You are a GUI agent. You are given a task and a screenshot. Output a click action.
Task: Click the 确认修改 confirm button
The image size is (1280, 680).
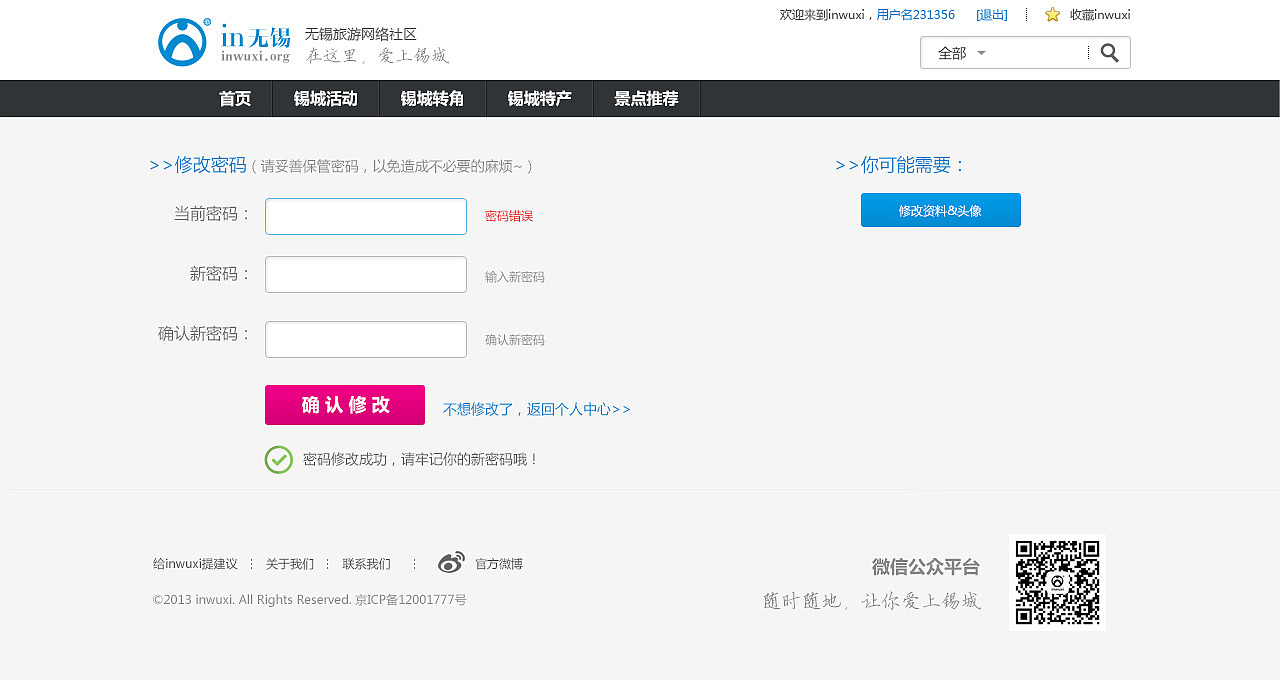[344, 404]
